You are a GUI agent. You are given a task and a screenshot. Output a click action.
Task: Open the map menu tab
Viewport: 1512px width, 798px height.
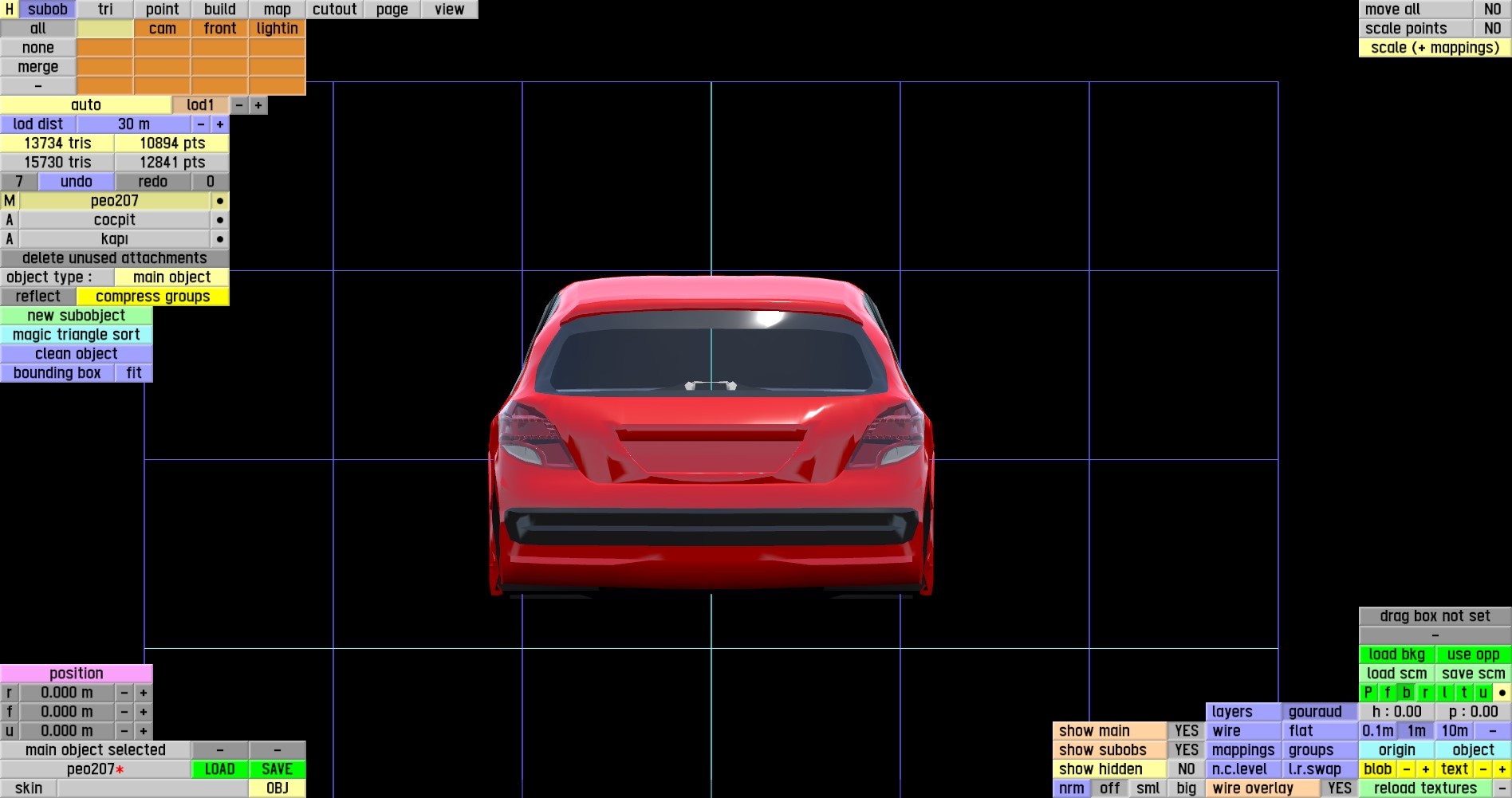(278, 10)
